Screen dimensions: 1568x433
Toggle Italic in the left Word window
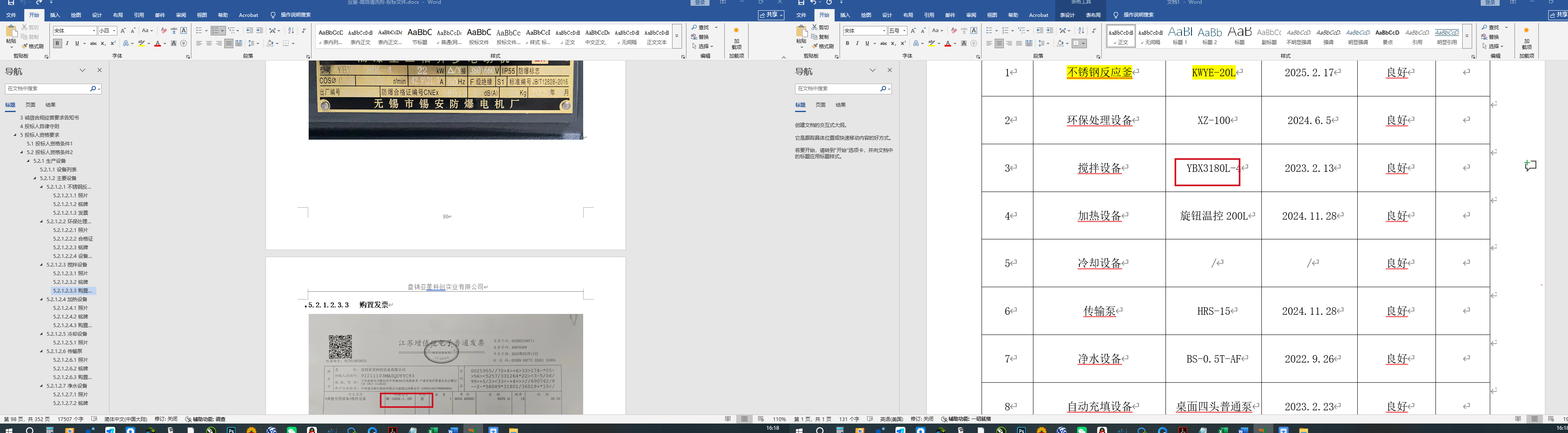click(67, 43)
